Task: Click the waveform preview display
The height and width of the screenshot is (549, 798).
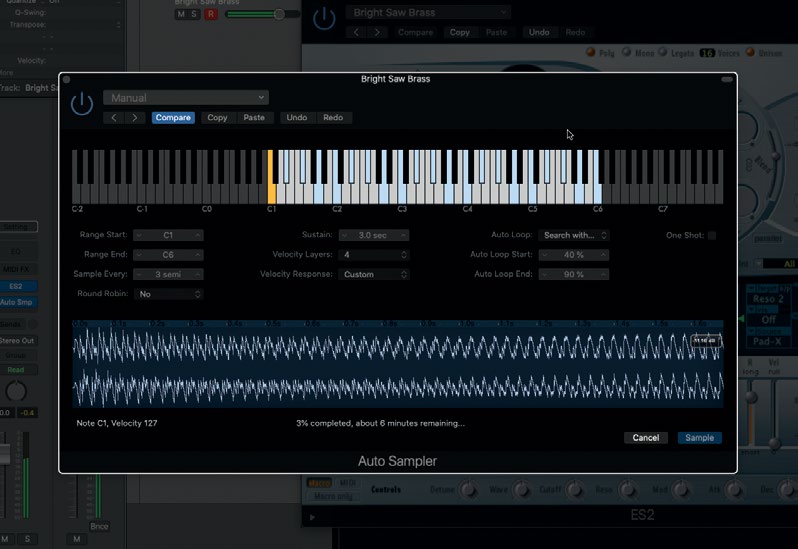Action: [397, 364]
